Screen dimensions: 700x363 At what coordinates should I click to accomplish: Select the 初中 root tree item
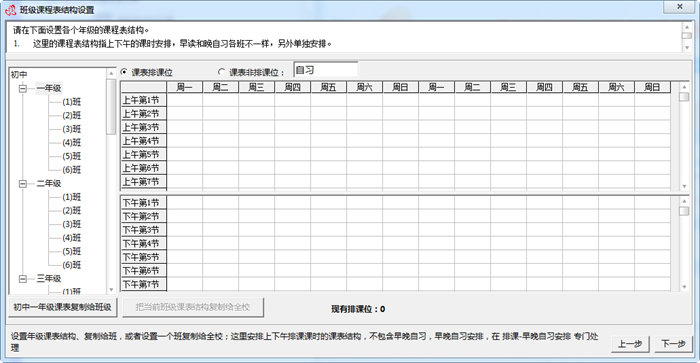19,75
